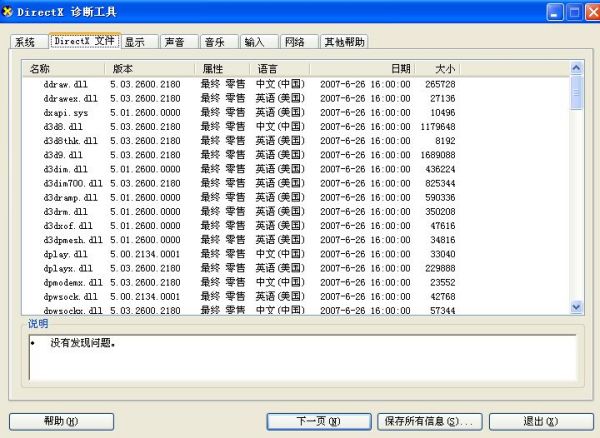The width and height of the screenshot is (600, 438).
Task: Open the 显示 tab
Action: tap(140, 42)
